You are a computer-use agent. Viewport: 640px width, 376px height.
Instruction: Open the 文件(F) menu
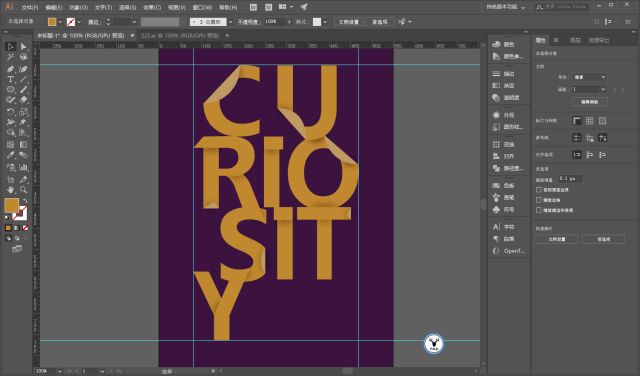[x=30, y=7]
